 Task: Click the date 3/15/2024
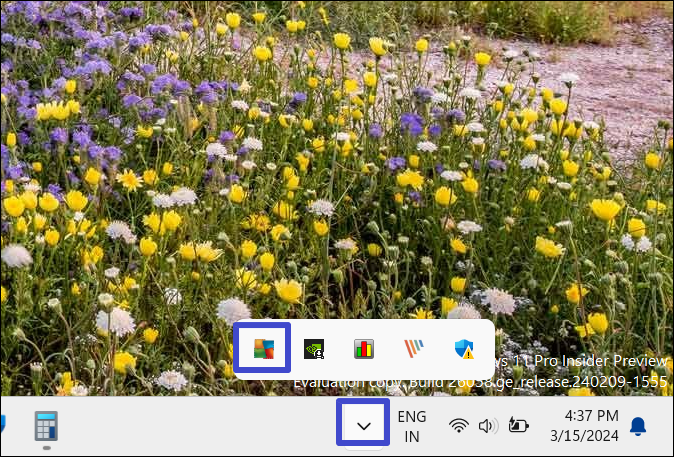click(x=584, y=436)
